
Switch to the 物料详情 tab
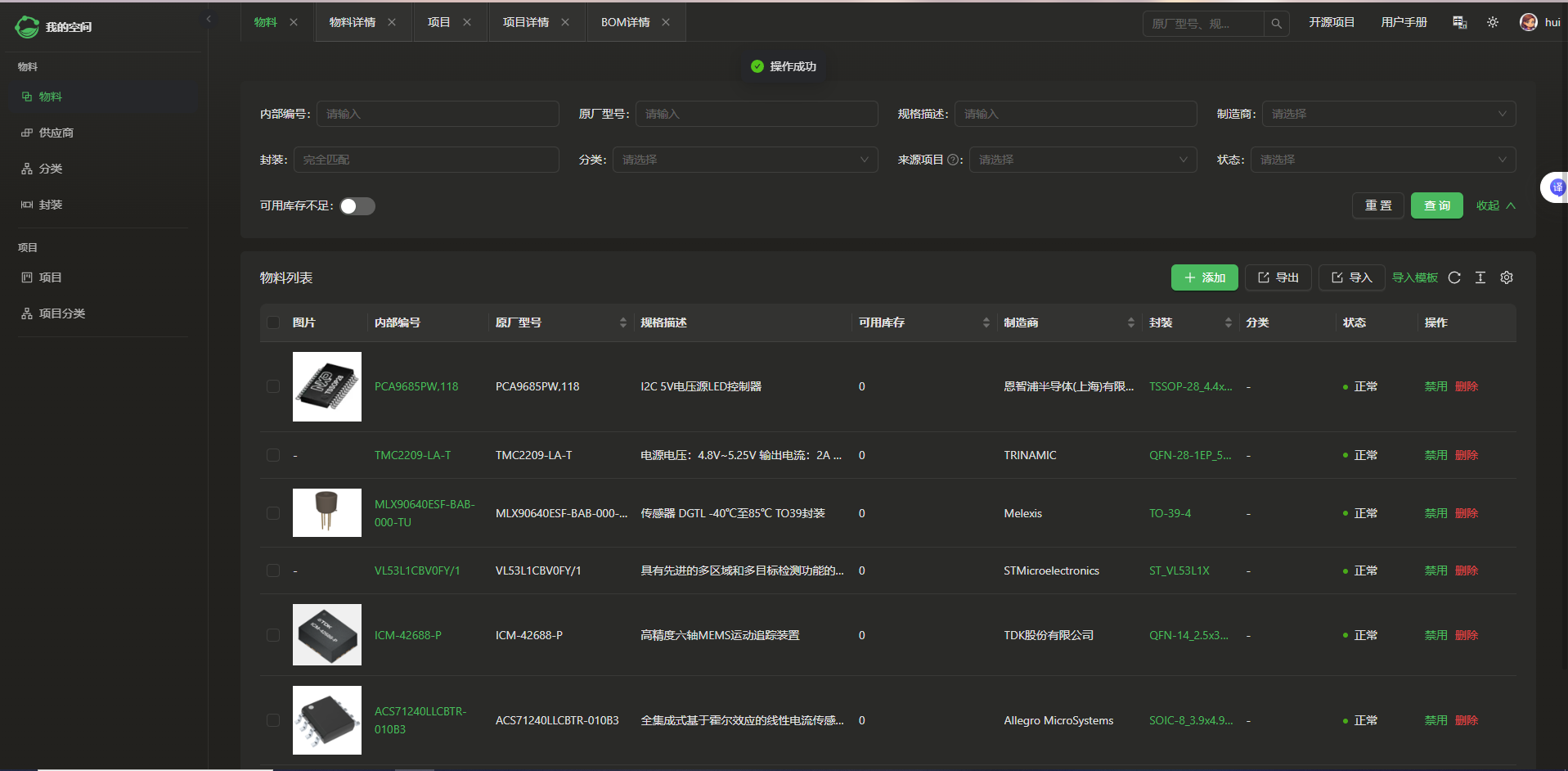point(353,22)
